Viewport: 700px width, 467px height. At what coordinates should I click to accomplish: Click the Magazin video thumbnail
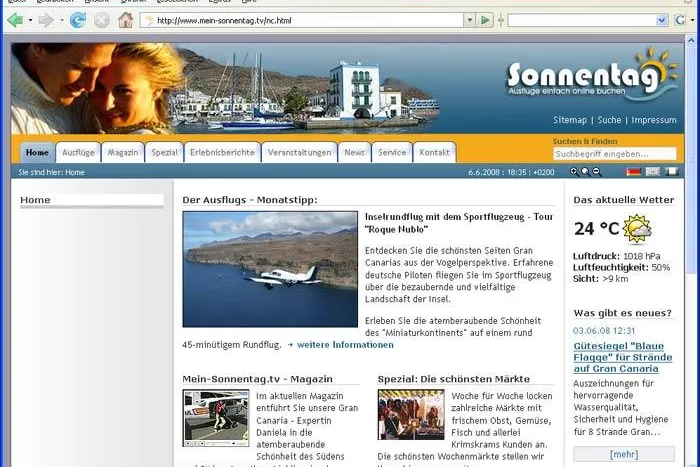[216, 418]
